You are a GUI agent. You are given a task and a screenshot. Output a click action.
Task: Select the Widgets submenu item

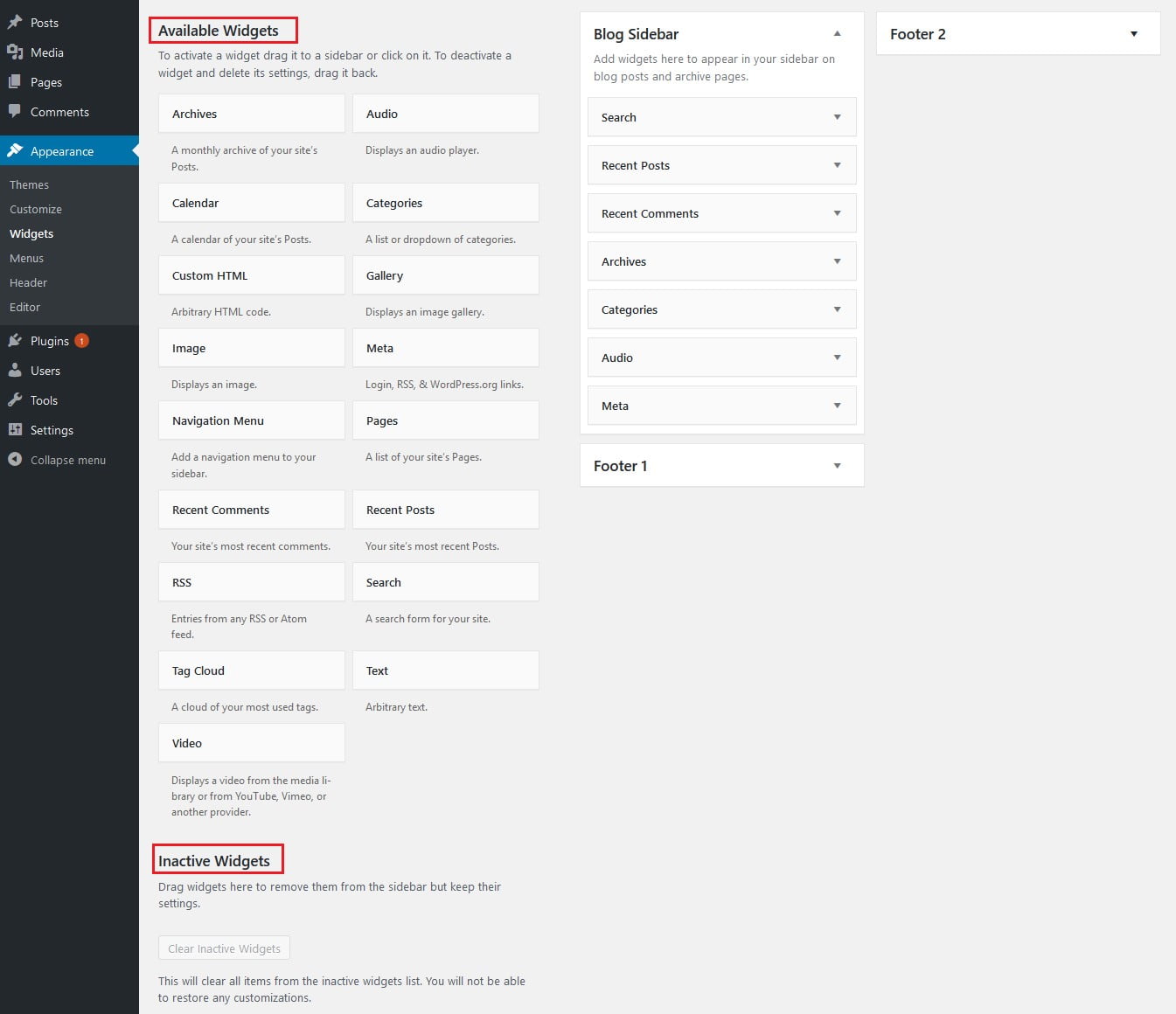coord(31,233)
